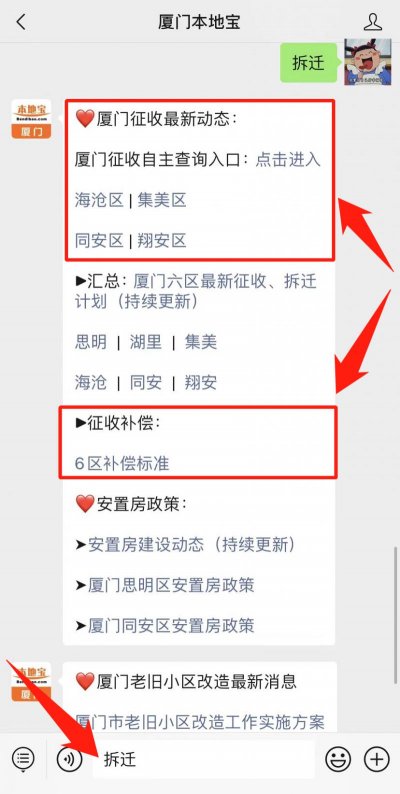Open the 海沧区 link

tap(99, 200)
